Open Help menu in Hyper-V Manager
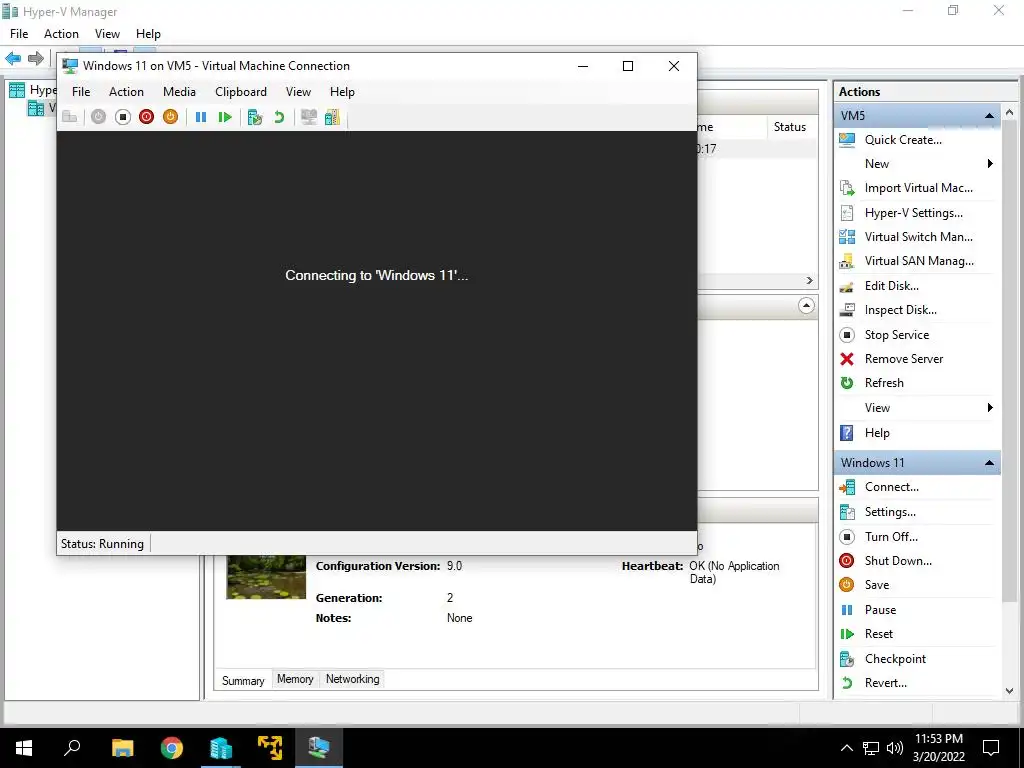 tap(148, 34)
